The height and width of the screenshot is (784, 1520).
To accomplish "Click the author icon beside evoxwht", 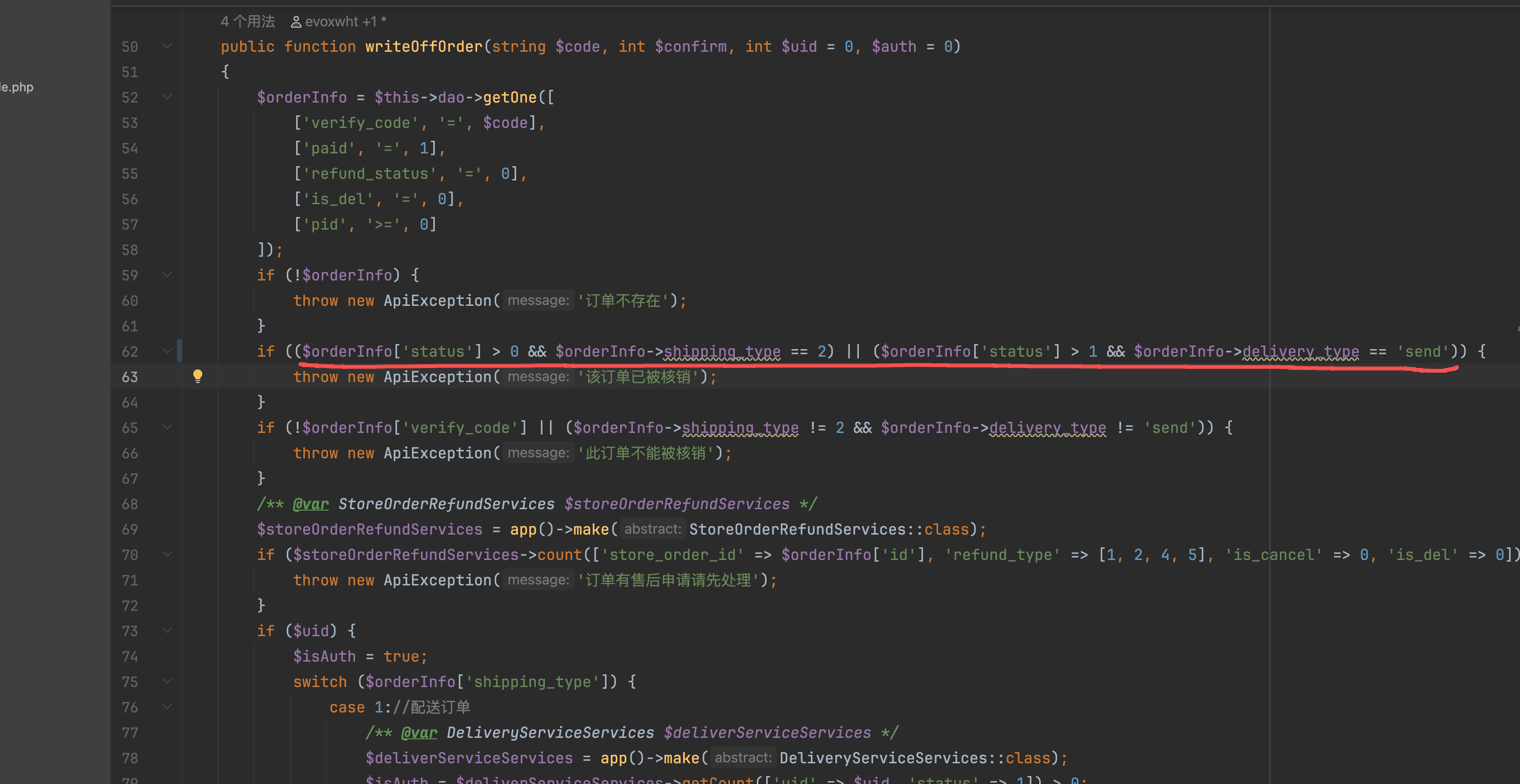I will pyautogui.click(x=296, y=22).
